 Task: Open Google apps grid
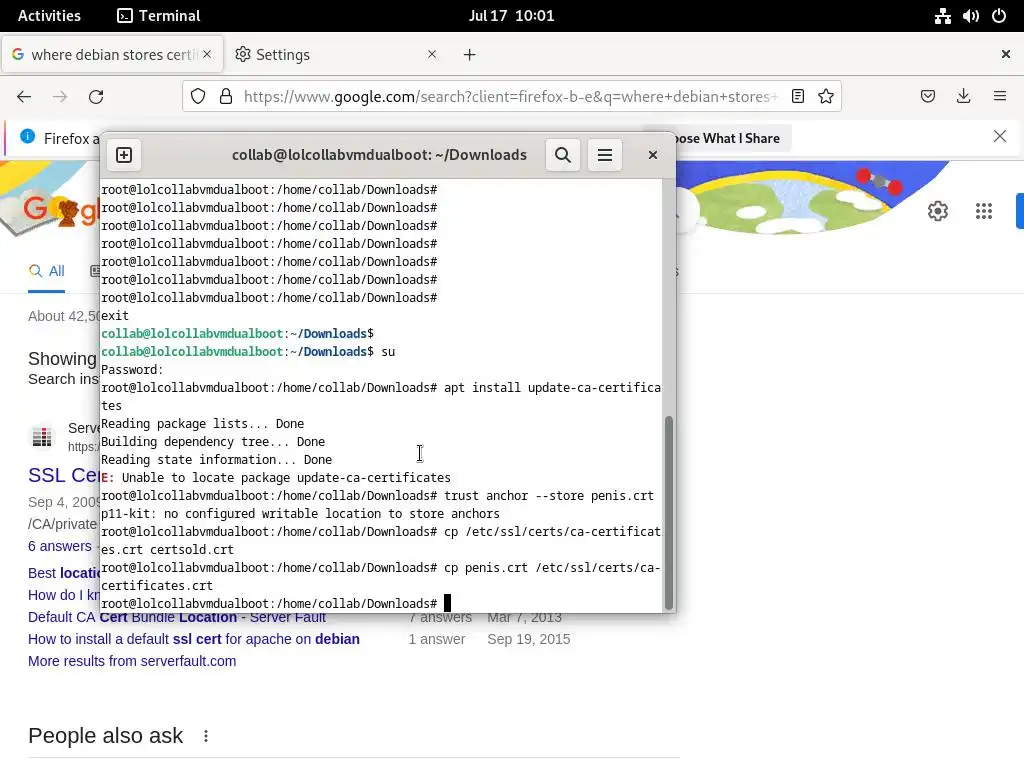point(984,211)
